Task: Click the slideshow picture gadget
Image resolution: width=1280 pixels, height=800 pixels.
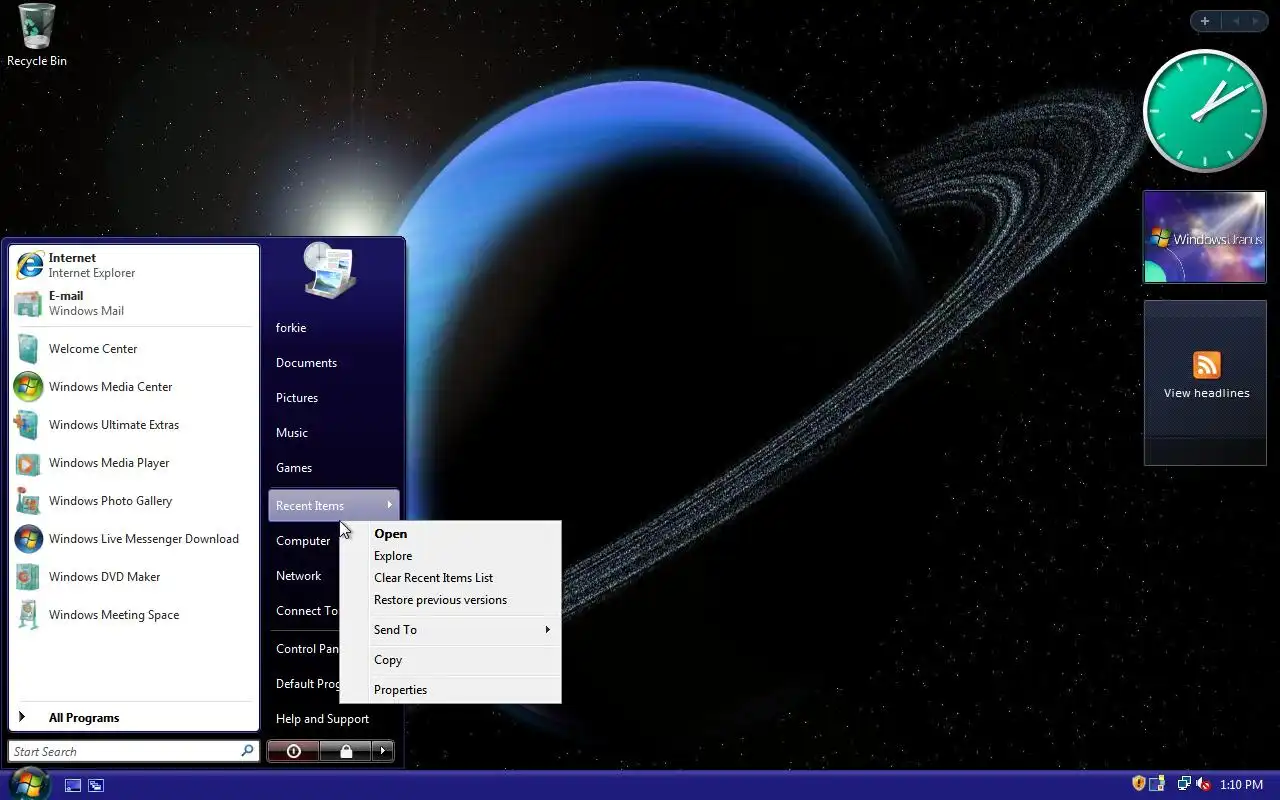Action: coord(1205,238)
